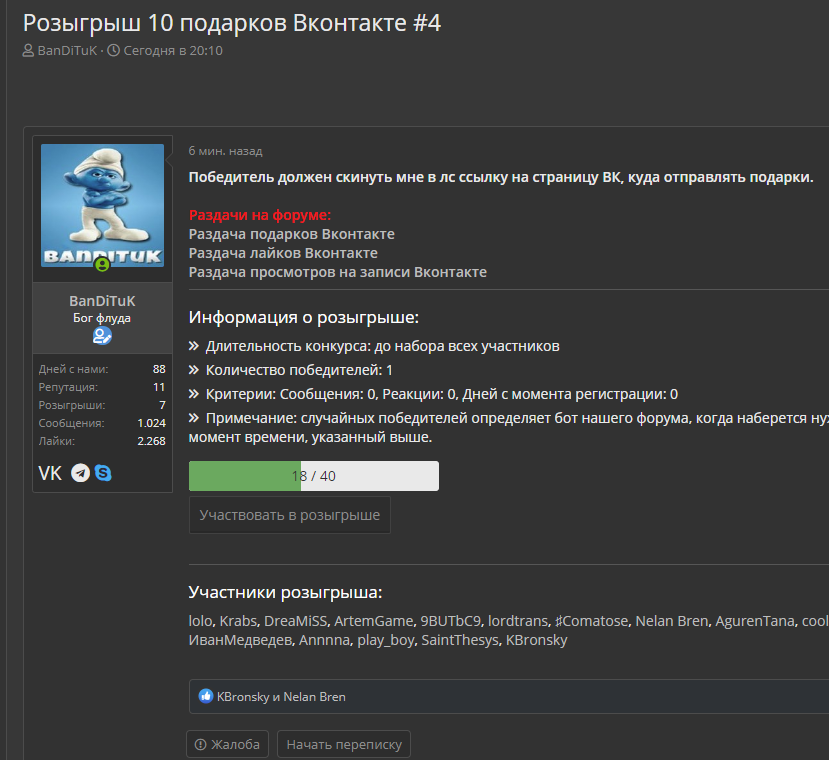Open KBronsky in participants list

pyautogui.click(x=536, y=640)
